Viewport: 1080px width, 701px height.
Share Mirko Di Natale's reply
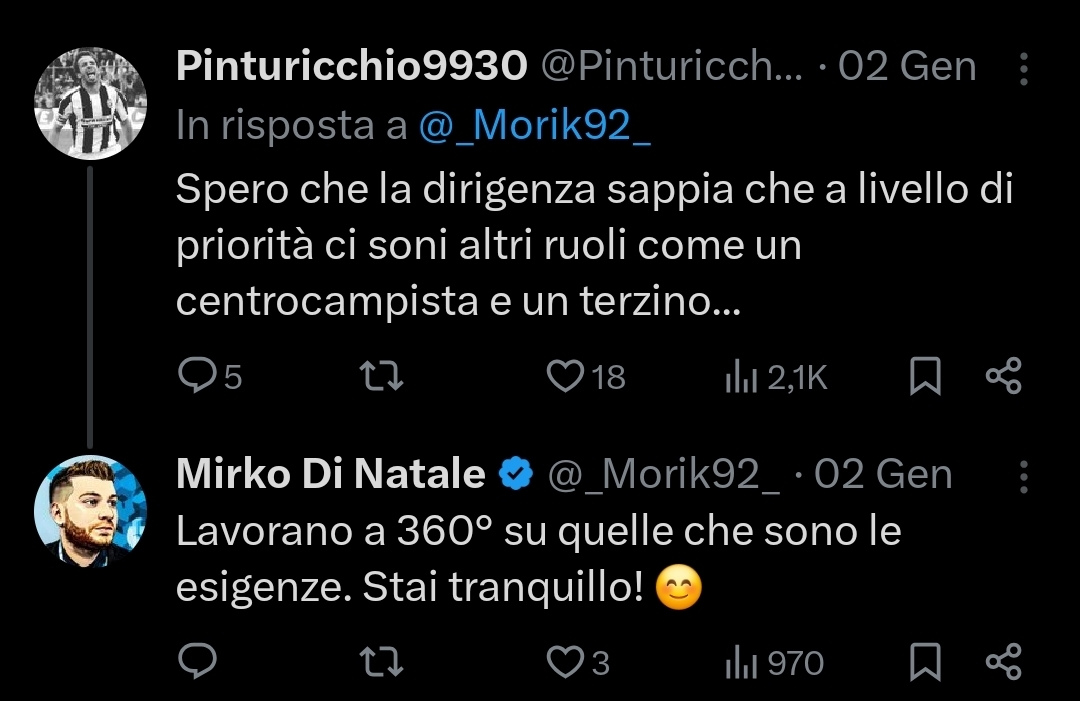(1003, 661)
